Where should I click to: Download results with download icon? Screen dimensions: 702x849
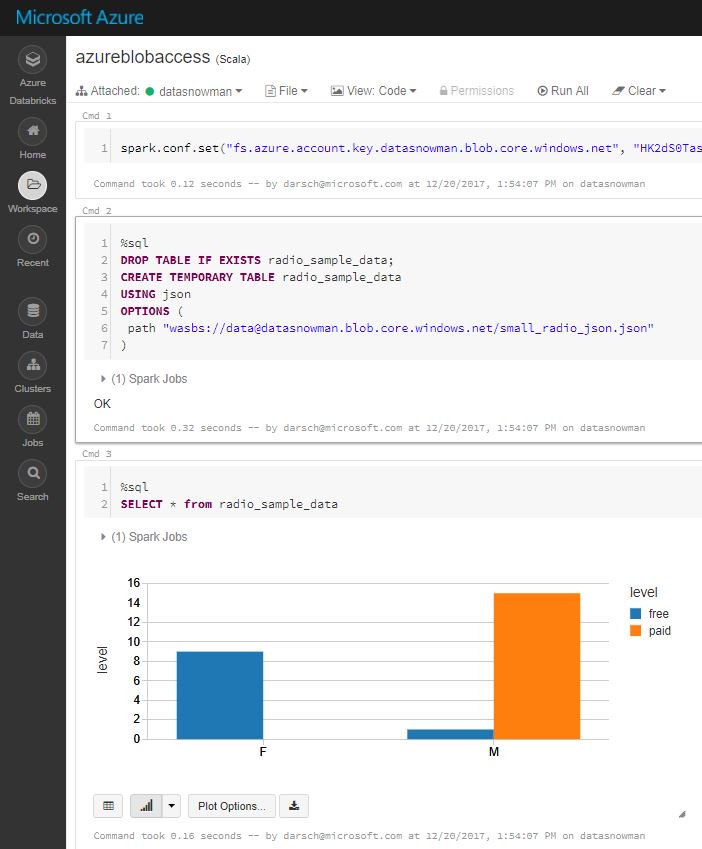pyautogui.click(x=294, y=806)
